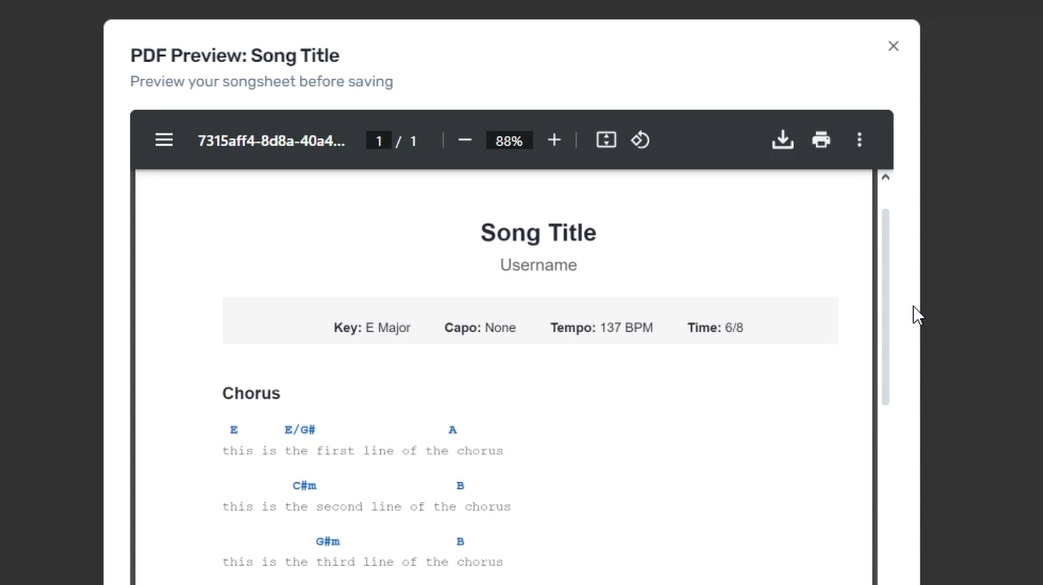Click the preview subtitle text

pos(261,81)
